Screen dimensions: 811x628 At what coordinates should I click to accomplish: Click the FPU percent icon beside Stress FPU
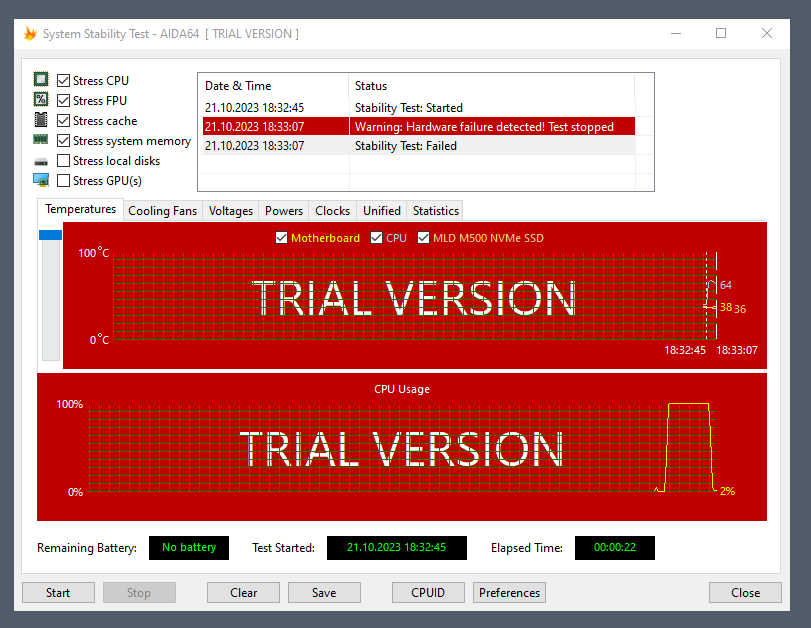41,99
